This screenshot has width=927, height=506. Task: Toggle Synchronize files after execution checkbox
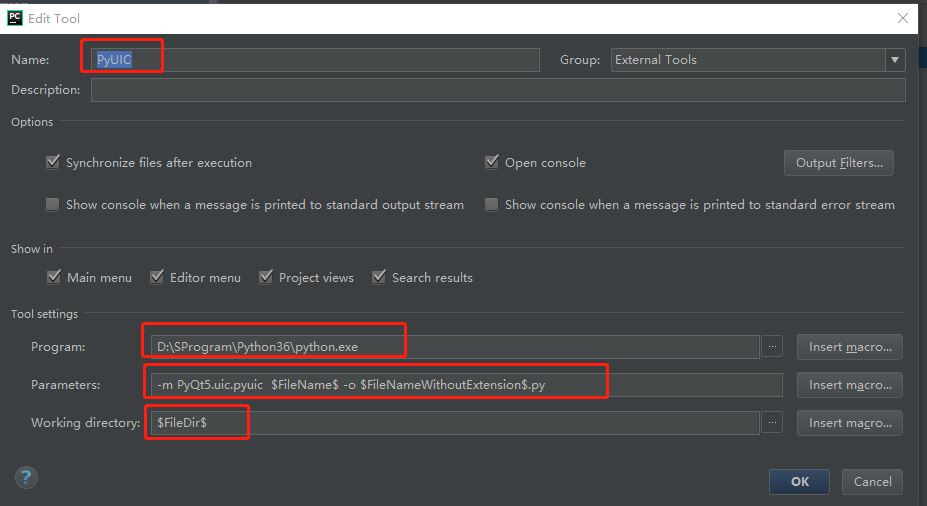click(53, 162)
